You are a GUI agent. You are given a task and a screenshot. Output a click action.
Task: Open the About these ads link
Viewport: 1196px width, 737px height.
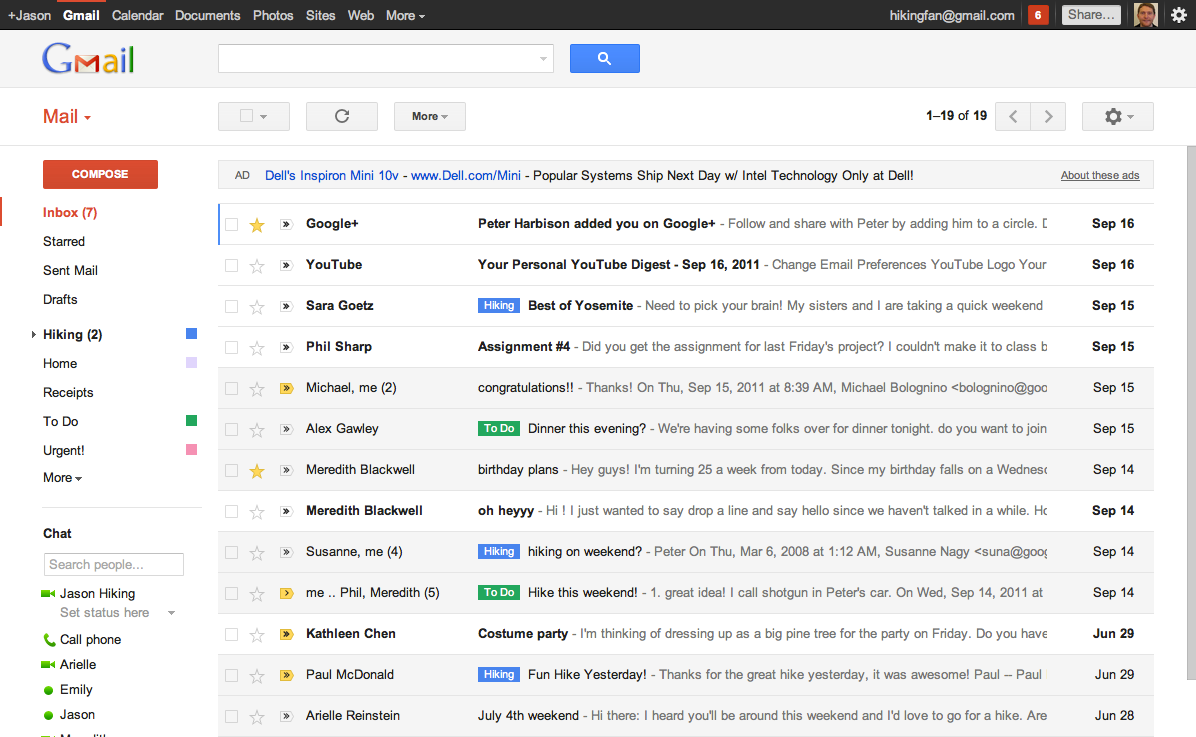coord(1100,175)
